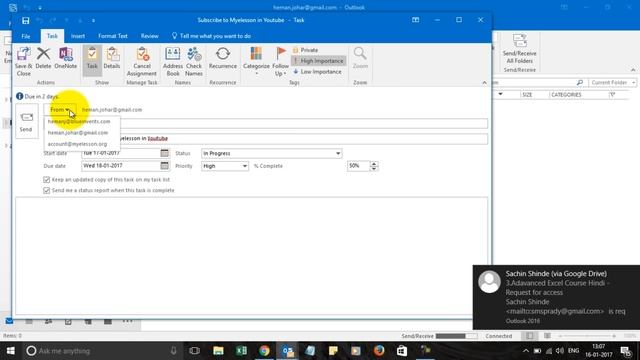
Task: Show hidden system tray icons
Action: [525, 351]
